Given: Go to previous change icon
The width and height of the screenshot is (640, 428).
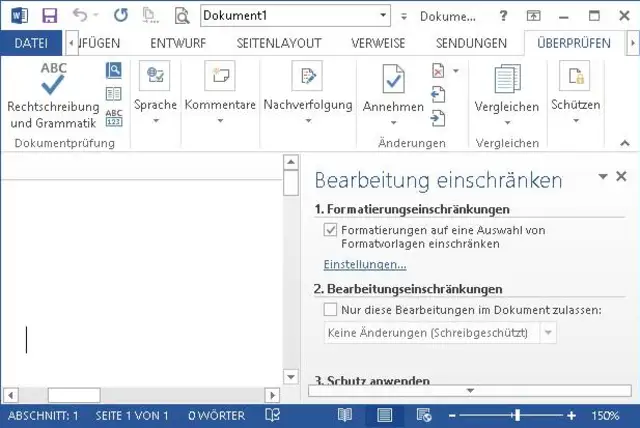Looking at the screenshot, I should tap(438, 95).
